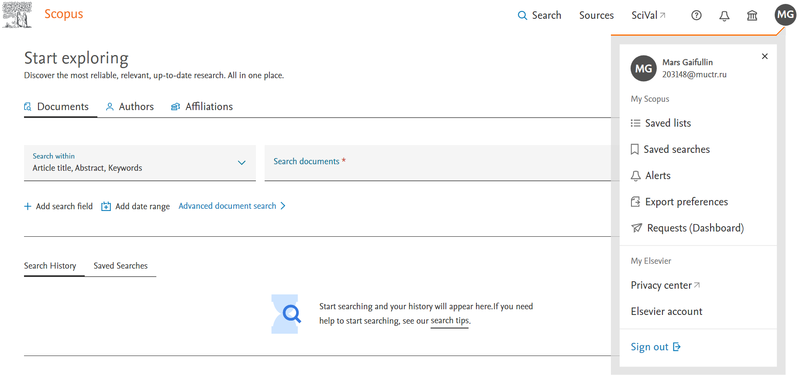Click the calendar icon for date range
This screenshot has height=387, width=800.
106,207
